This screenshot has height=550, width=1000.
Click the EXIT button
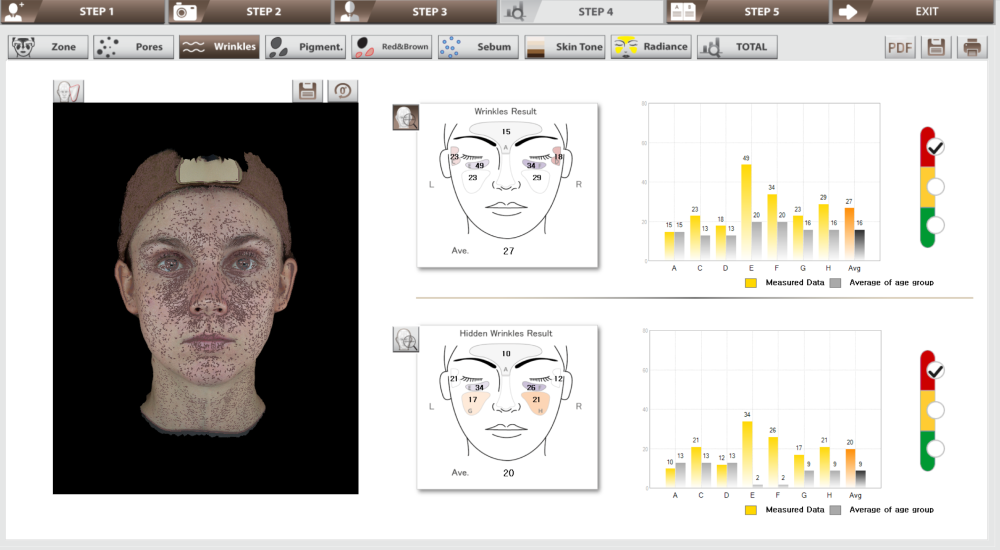(x=914, y=12)
